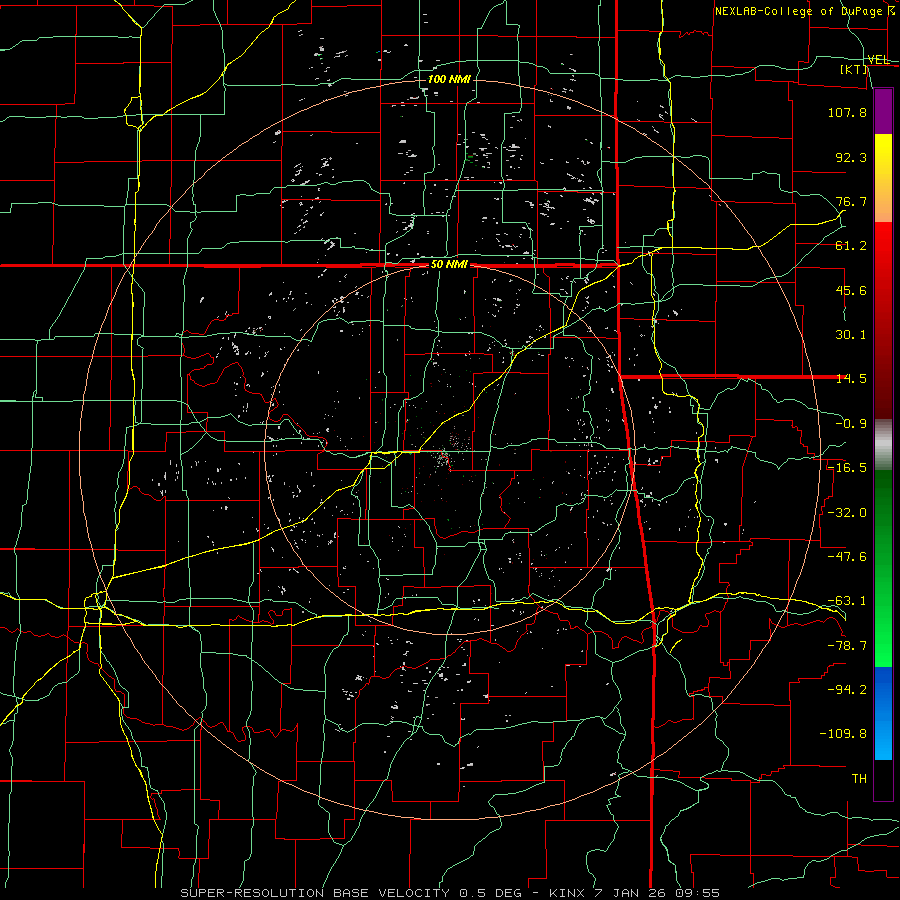Click the purple segment of velocity color bar
Image resolution: width=900 pixels, height=900 pixels.
click(883, 111)
